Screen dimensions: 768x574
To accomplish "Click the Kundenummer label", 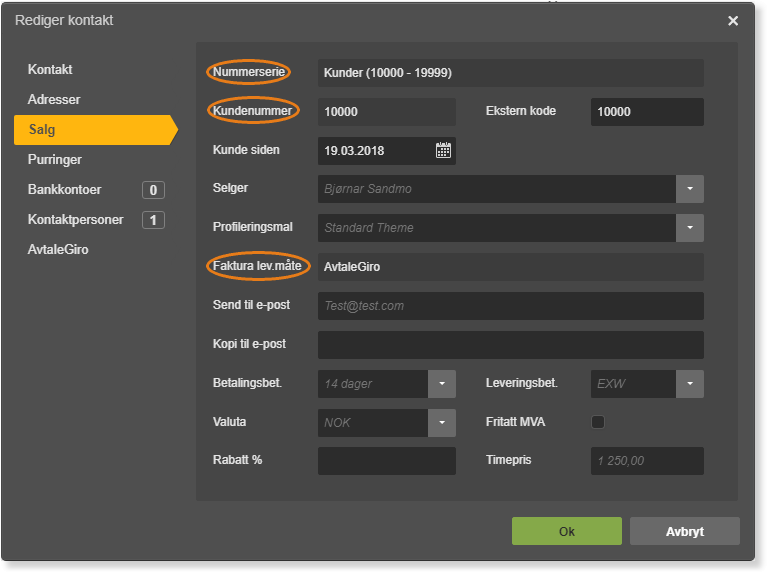I will coord(252,111).
